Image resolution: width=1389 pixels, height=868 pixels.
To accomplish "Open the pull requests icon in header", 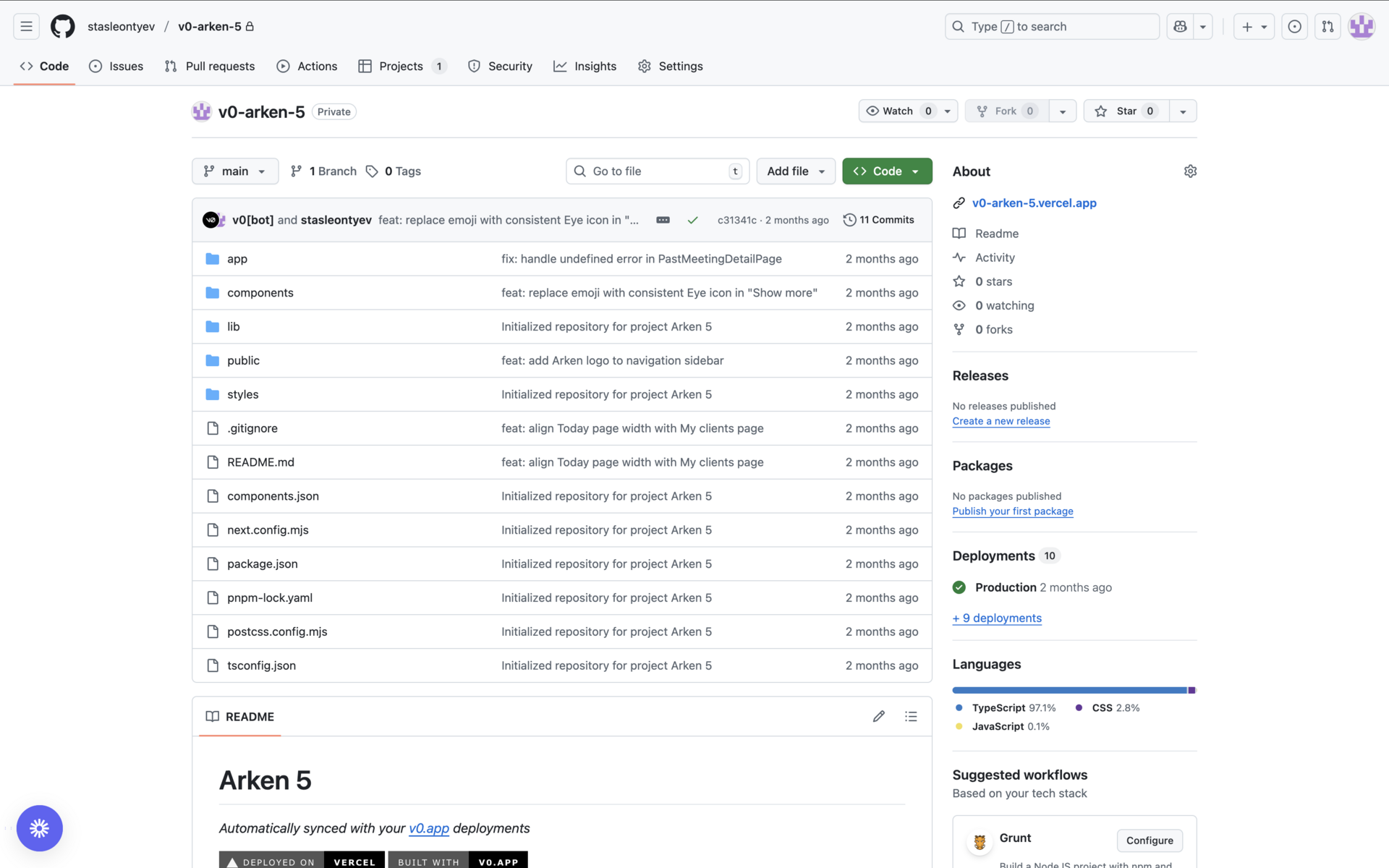I will (x=1328, y=27).
